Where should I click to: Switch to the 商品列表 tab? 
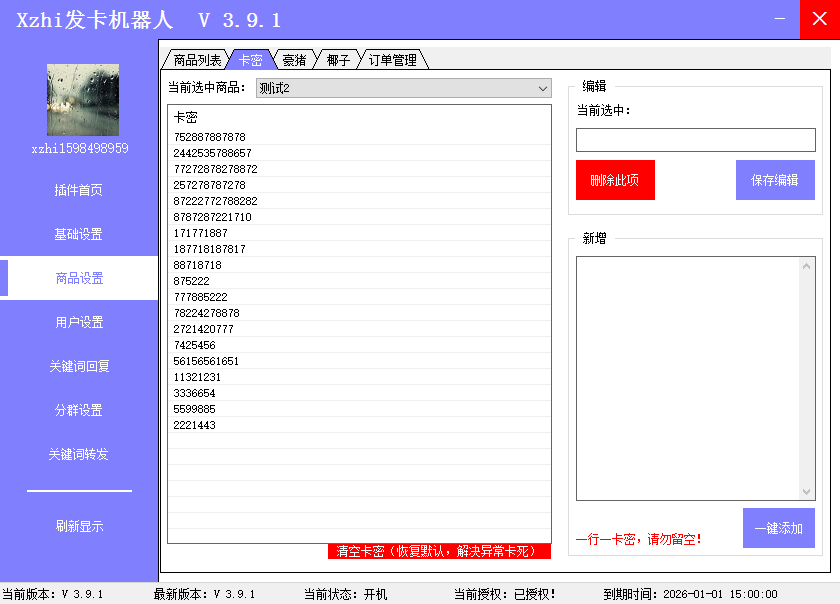point(197,60)
